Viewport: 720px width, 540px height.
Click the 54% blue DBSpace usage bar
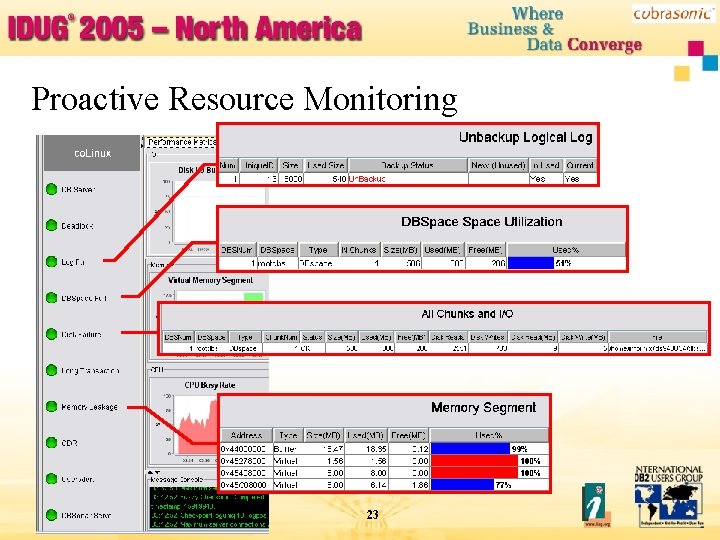click(531, 263)
